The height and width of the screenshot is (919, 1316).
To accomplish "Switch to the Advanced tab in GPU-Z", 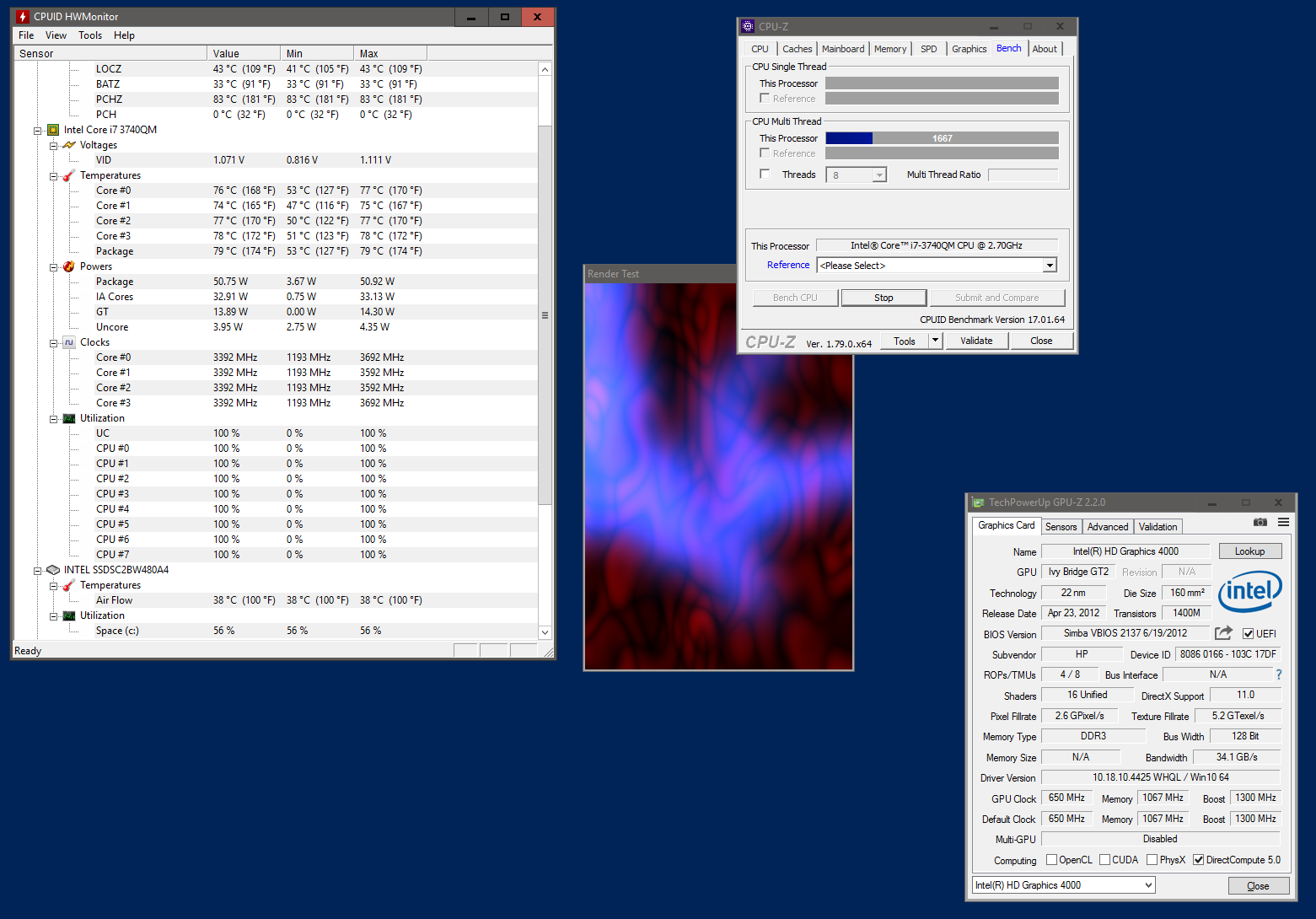I will [1107, 526].
